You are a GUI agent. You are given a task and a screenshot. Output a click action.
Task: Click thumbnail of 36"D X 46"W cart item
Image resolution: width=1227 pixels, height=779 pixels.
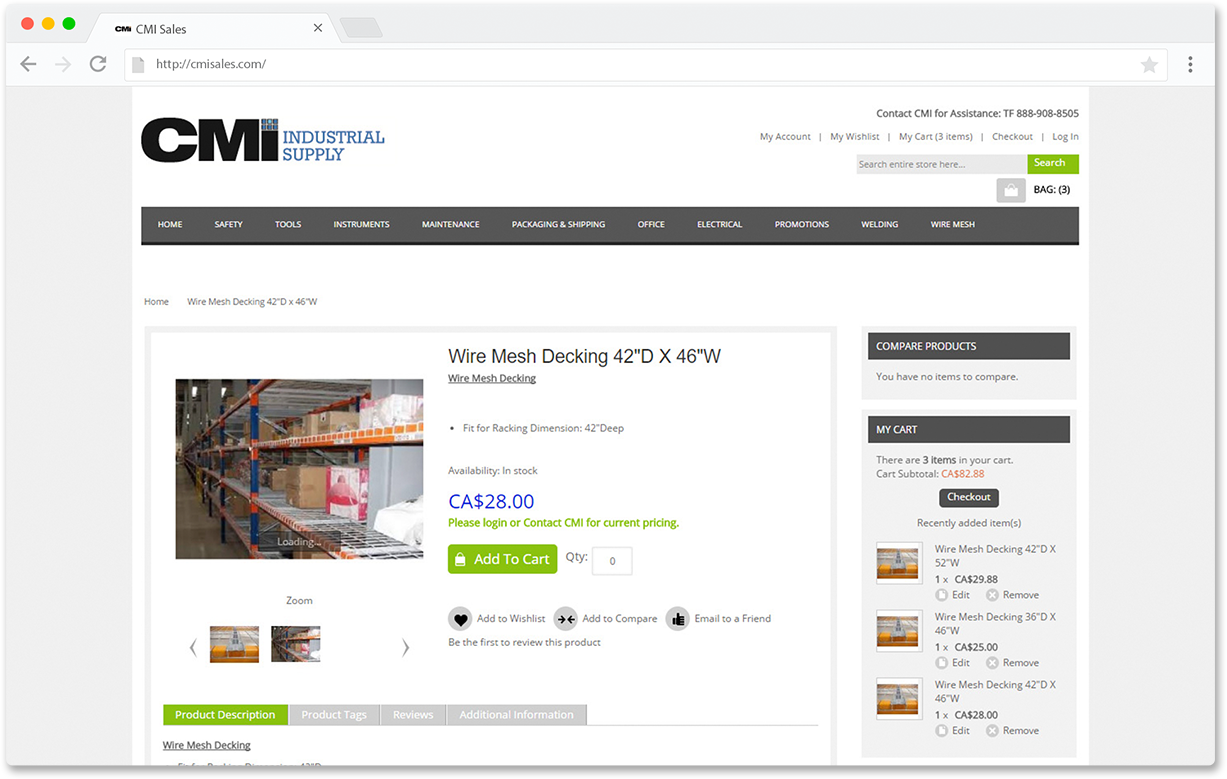899,632
